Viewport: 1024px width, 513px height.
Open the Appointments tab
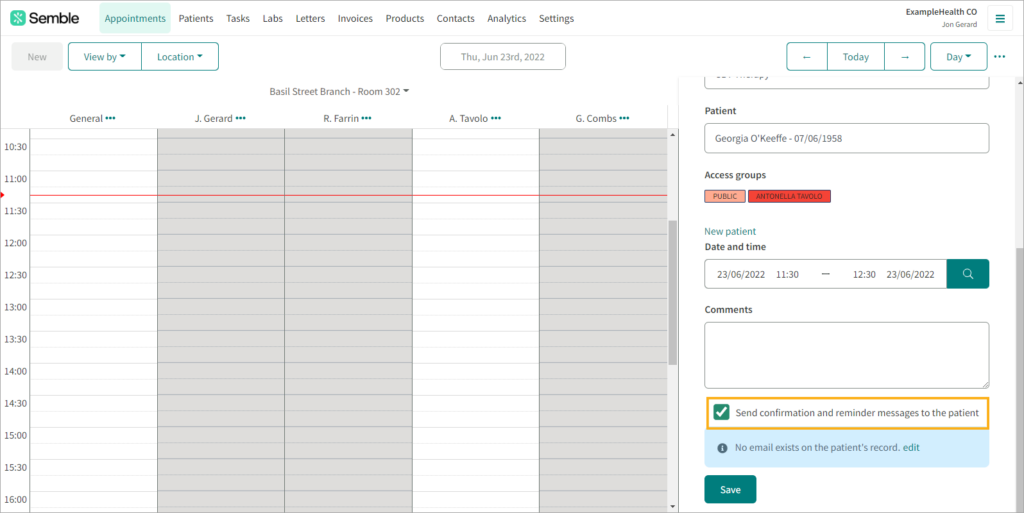(135, 18)
